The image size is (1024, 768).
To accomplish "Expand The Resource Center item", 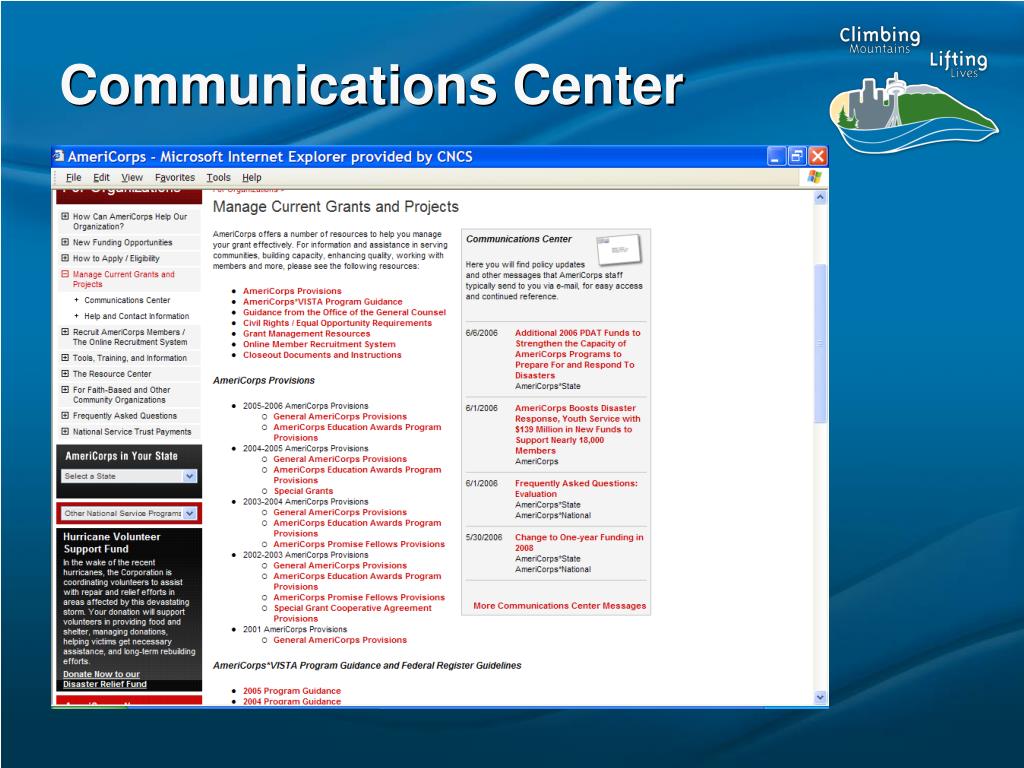I will [65, 374].
